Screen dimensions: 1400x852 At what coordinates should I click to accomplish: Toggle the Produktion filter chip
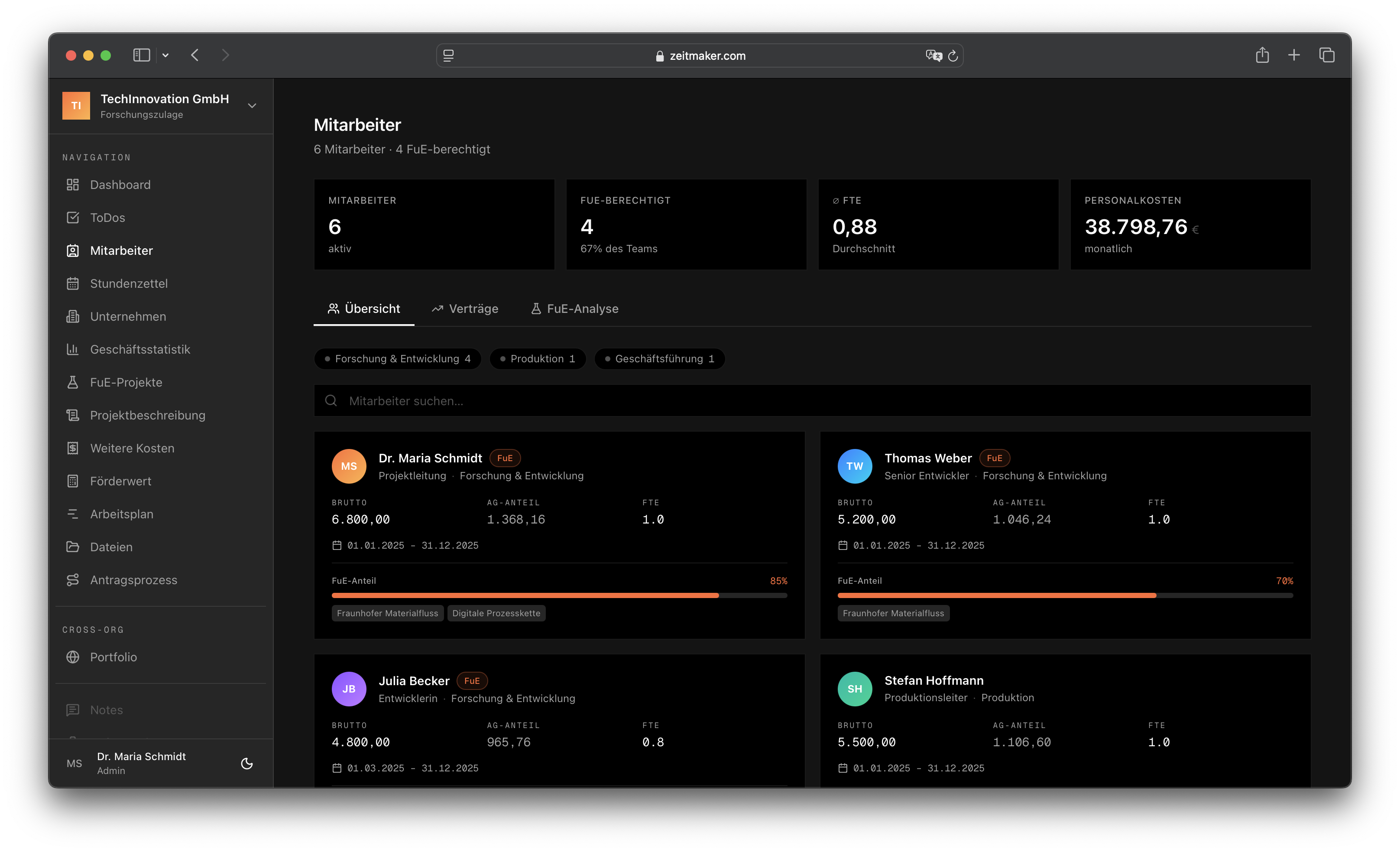click(537, 359)
